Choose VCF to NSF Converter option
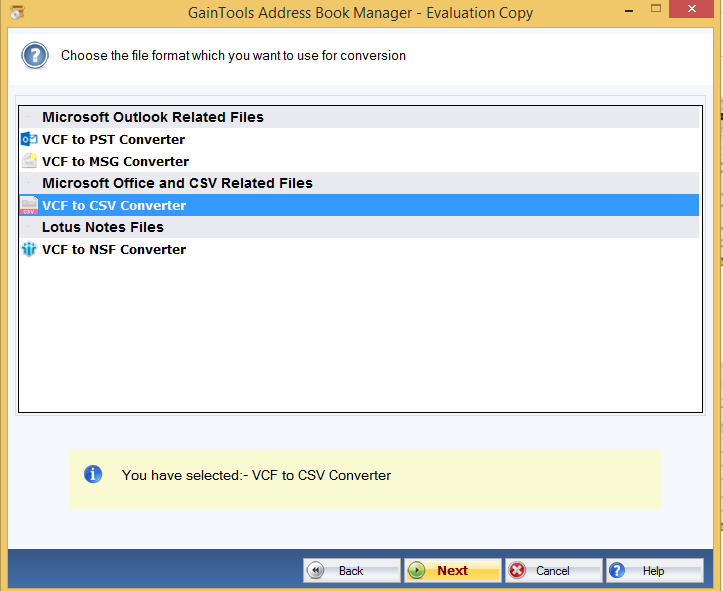 359,249
